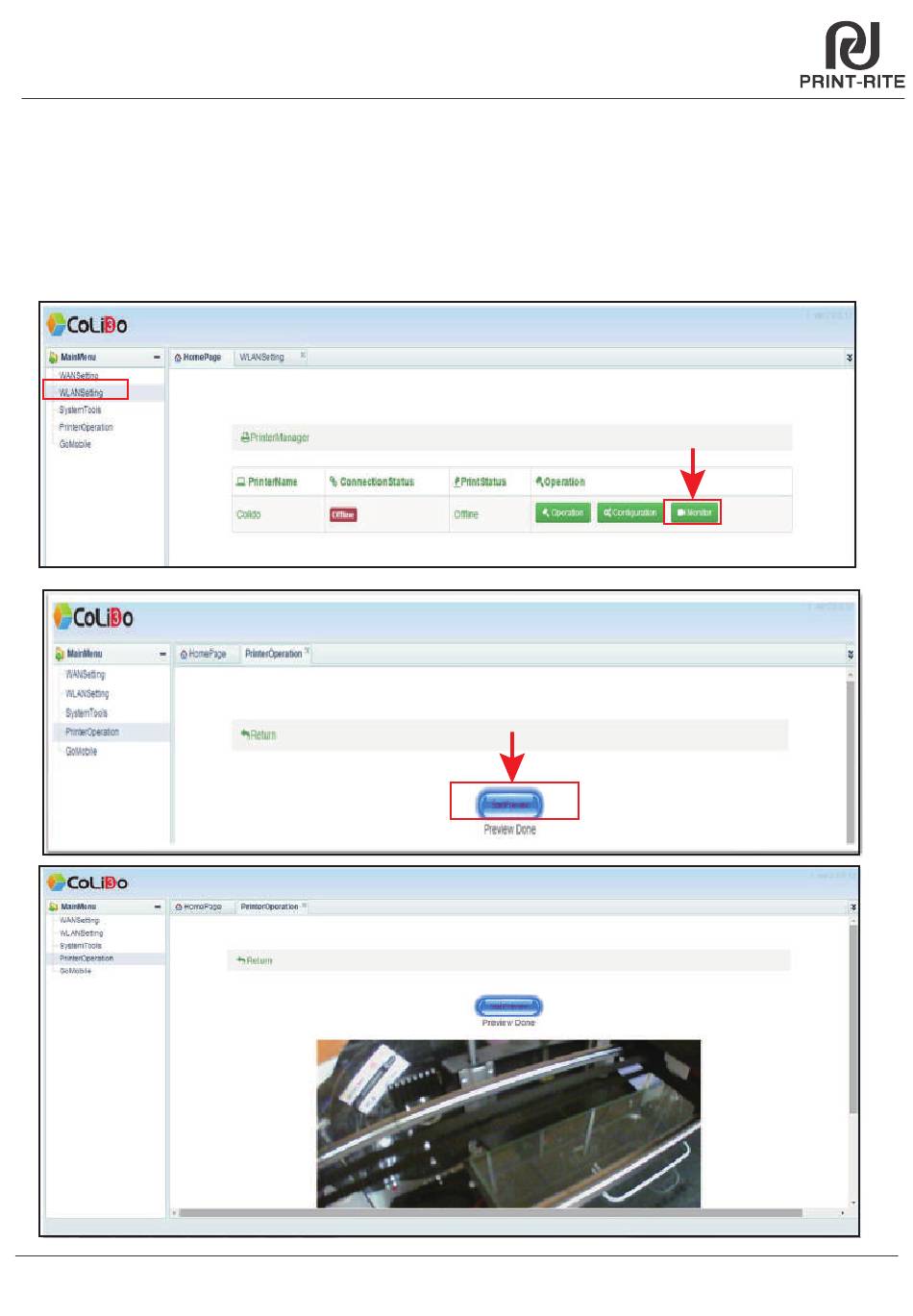Click green Operation button in Colido row
Screen dimensions: 913x1316
point(562,512)
